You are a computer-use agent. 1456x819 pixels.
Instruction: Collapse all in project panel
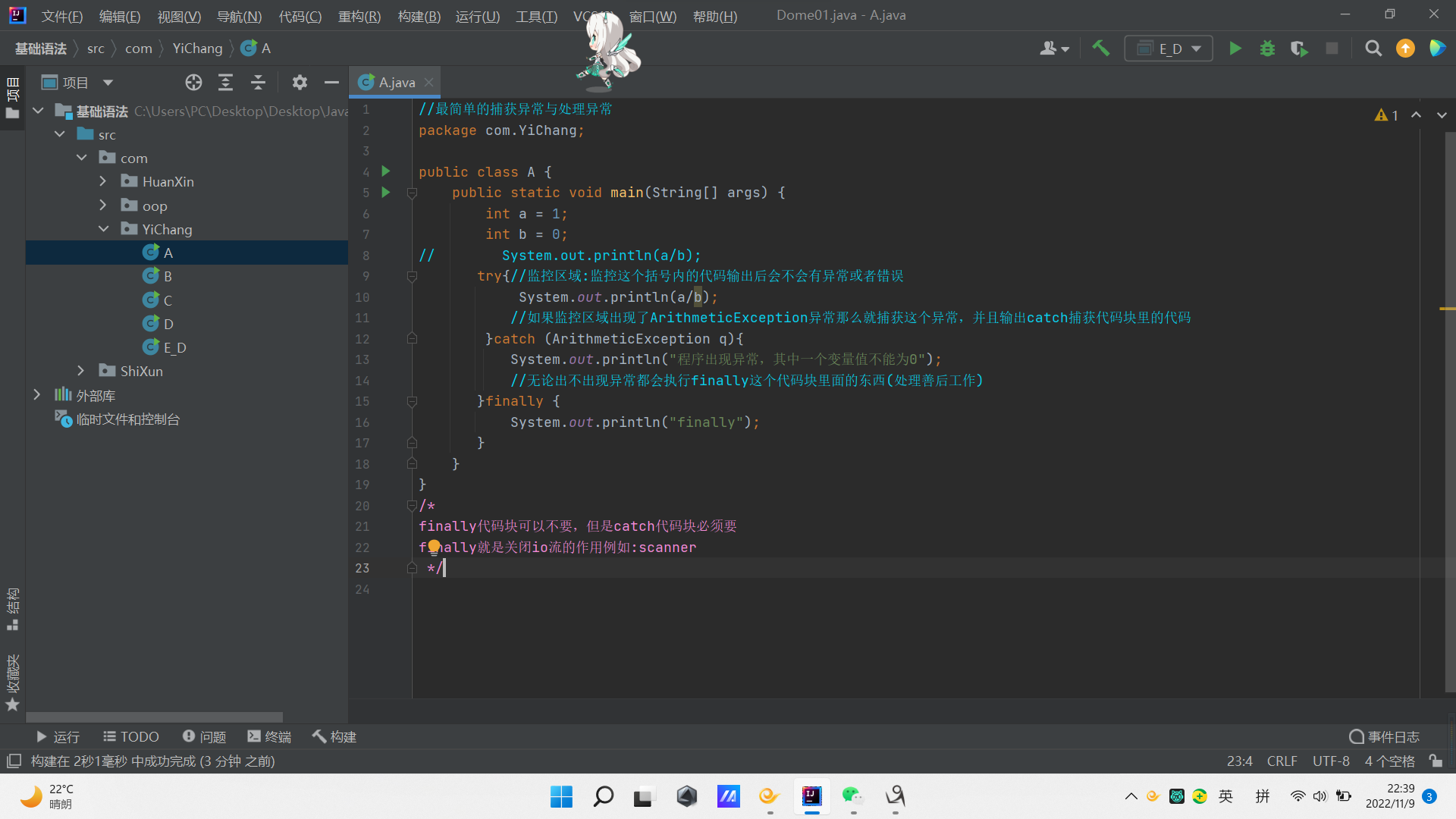(258, 83)
